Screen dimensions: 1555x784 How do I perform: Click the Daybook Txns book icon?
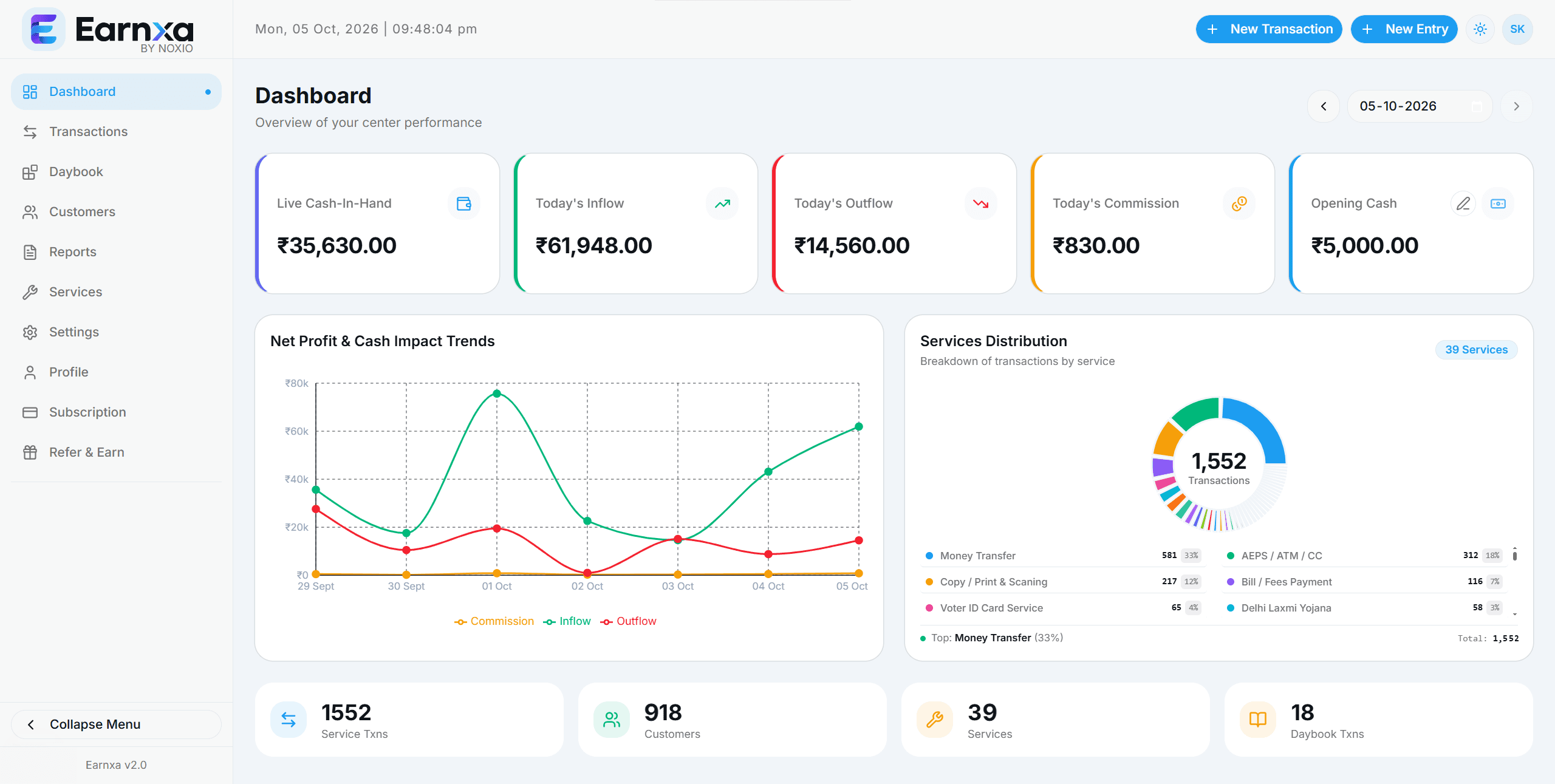[1258, 720]
